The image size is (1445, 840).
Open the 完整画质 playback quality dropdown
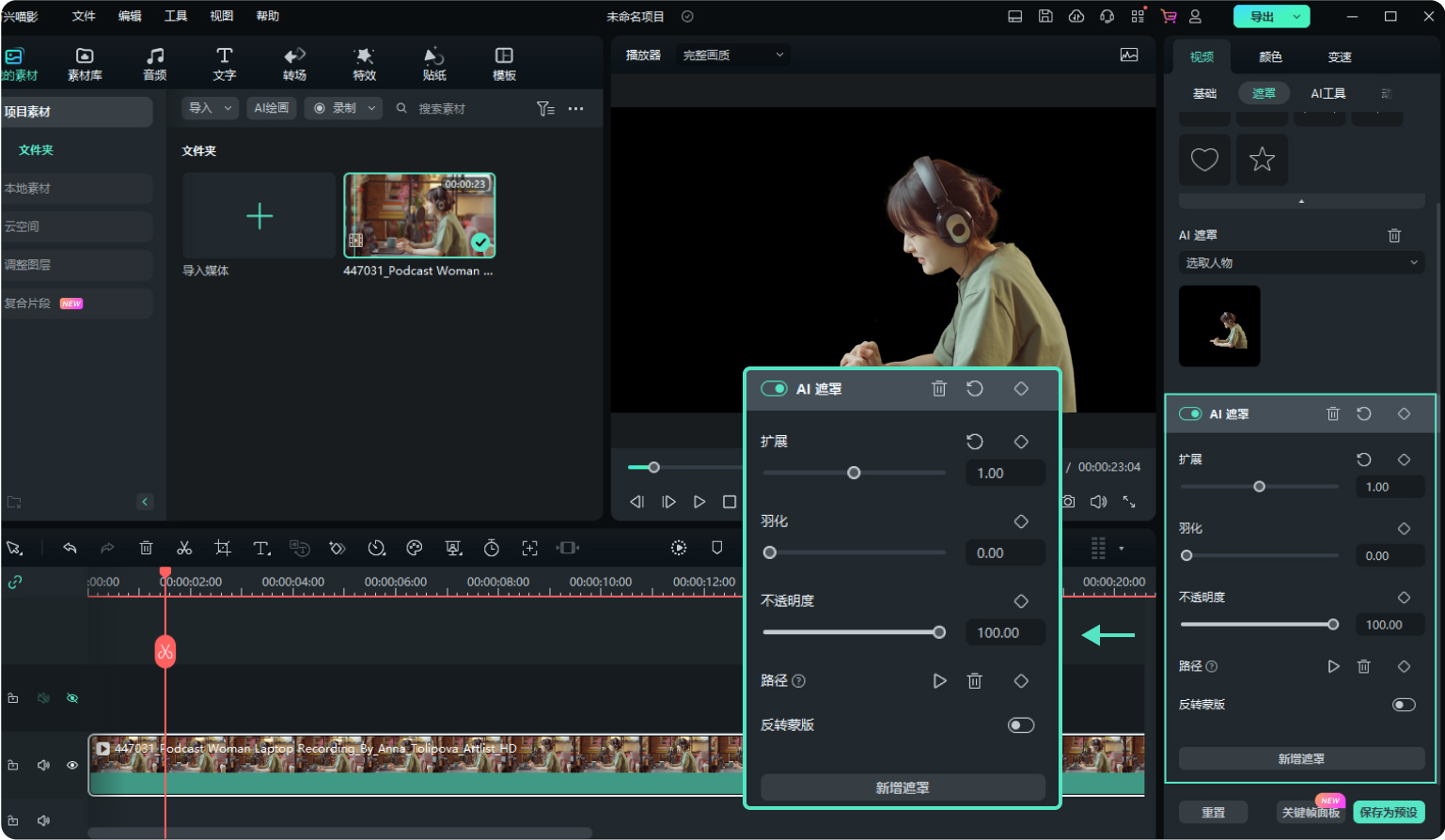pos(731,54)
